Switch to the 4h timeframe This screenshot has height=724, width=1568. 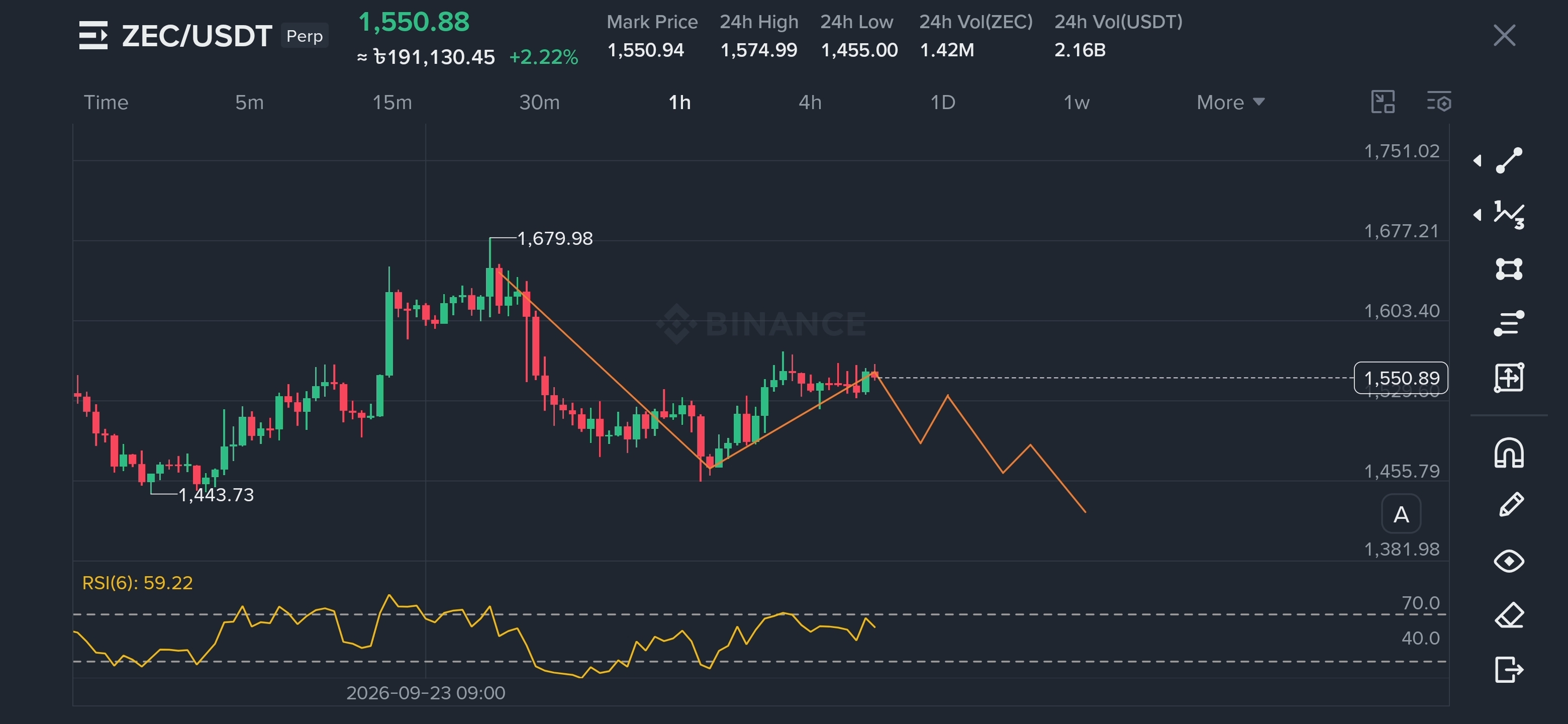coord(810,102)
